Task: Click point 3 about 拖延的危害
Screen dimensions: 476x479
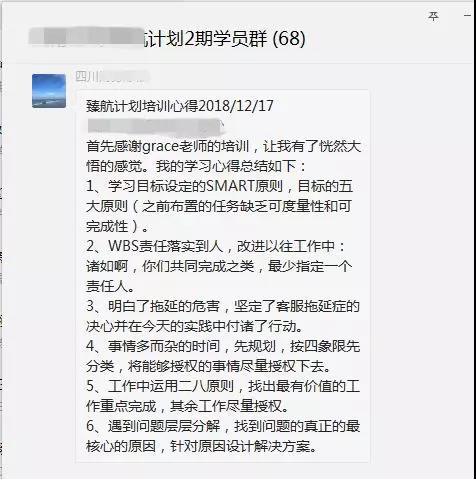Action: click(x=223, y=306)
